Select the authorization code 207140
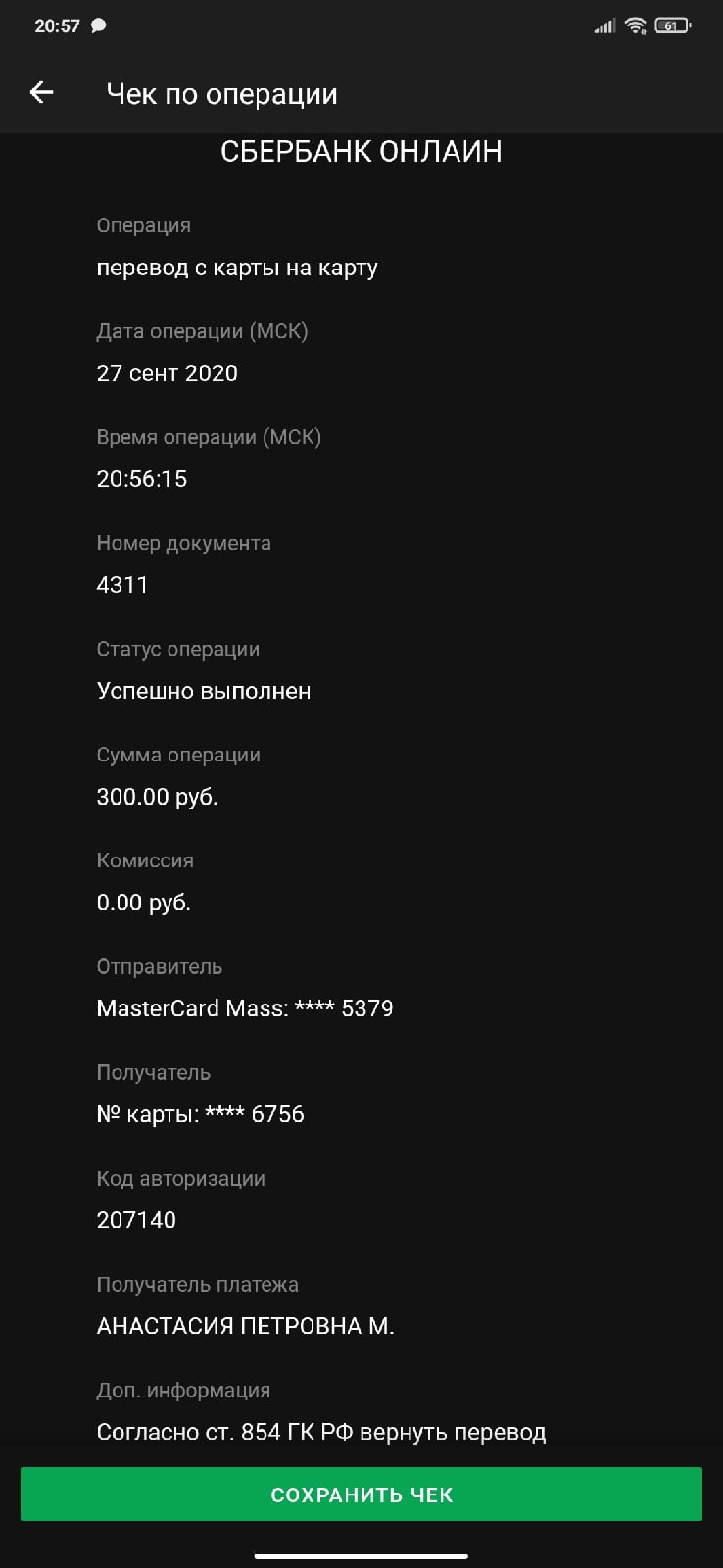This screenshot has width=723, height=1568. click(136, 1220)
